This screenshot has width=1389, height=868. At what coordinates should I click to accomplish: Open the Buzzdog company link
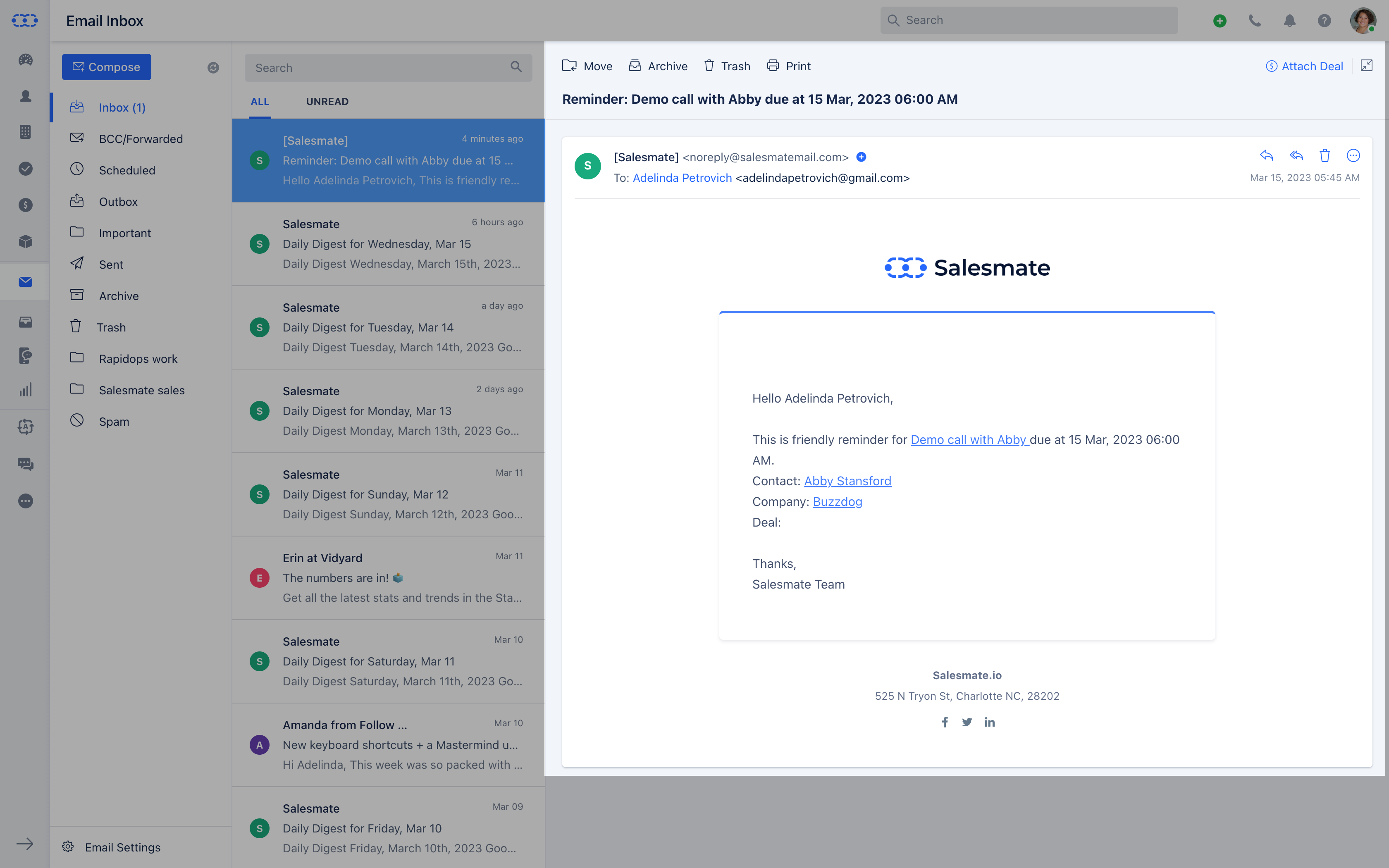click(x=837, y=502)
